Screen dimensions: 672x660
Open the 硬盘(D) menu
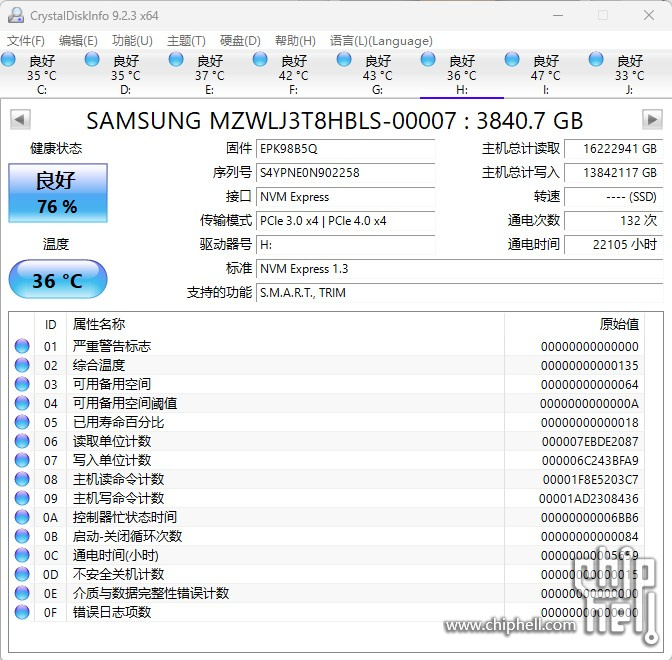click(240, 41)
